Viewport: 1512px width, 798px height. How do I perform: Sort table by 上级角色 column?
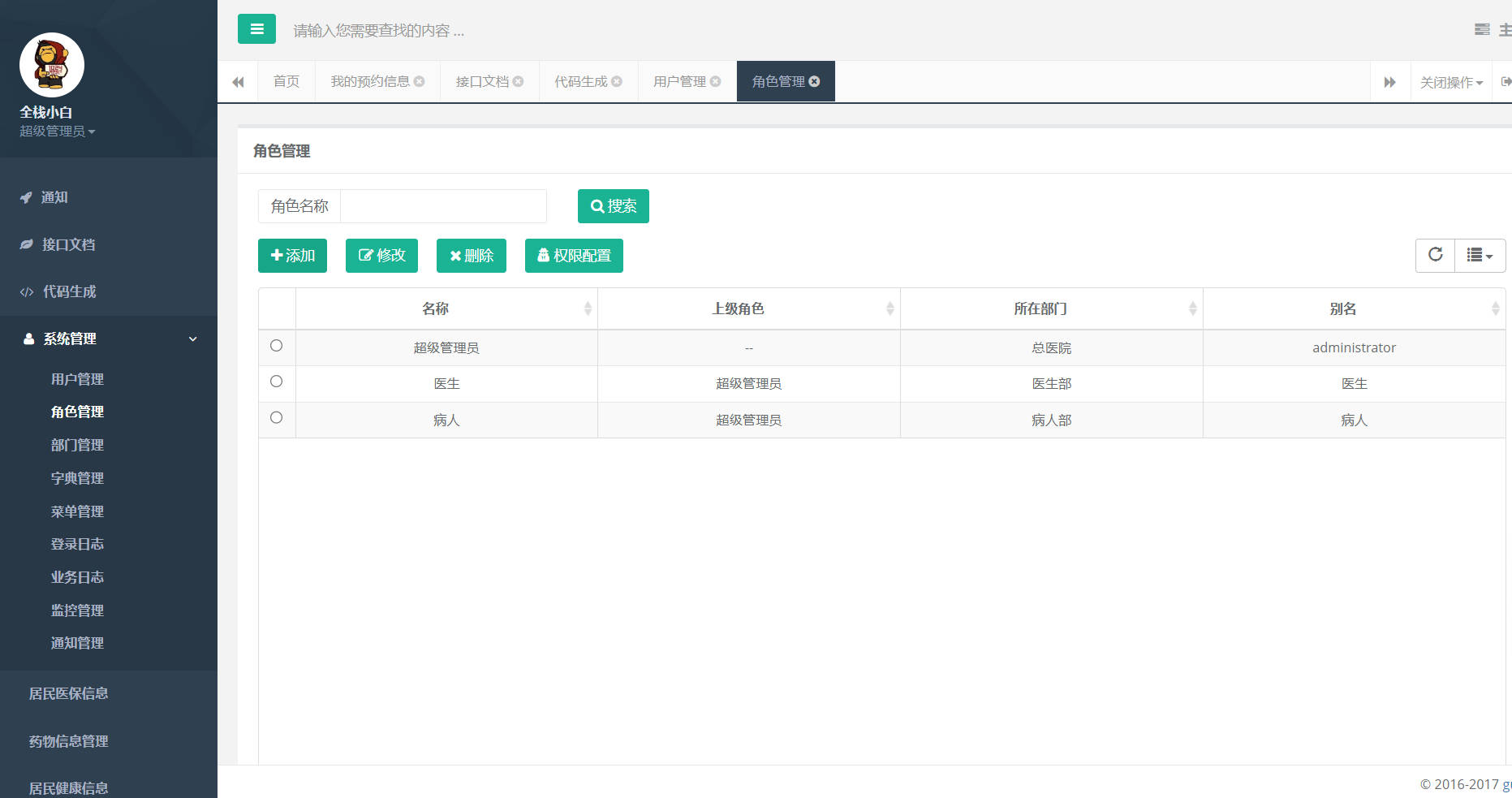[x=749, y=308]
